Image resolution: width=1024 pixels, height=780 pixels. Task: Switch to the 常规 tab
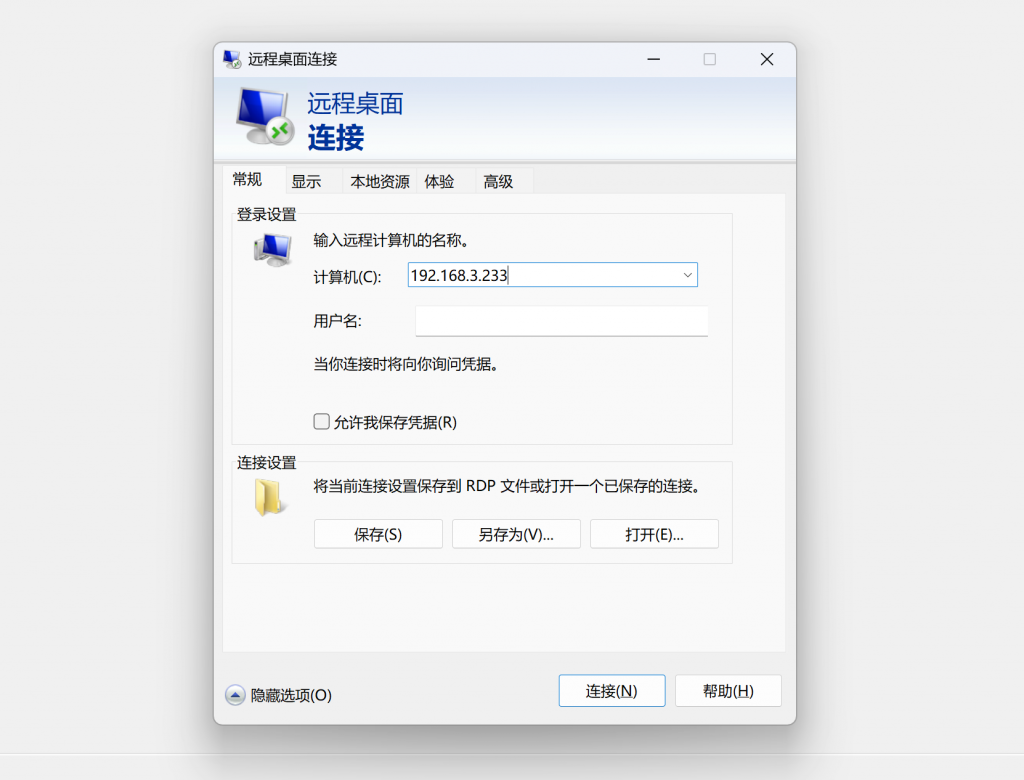click(x=247, y=180)
